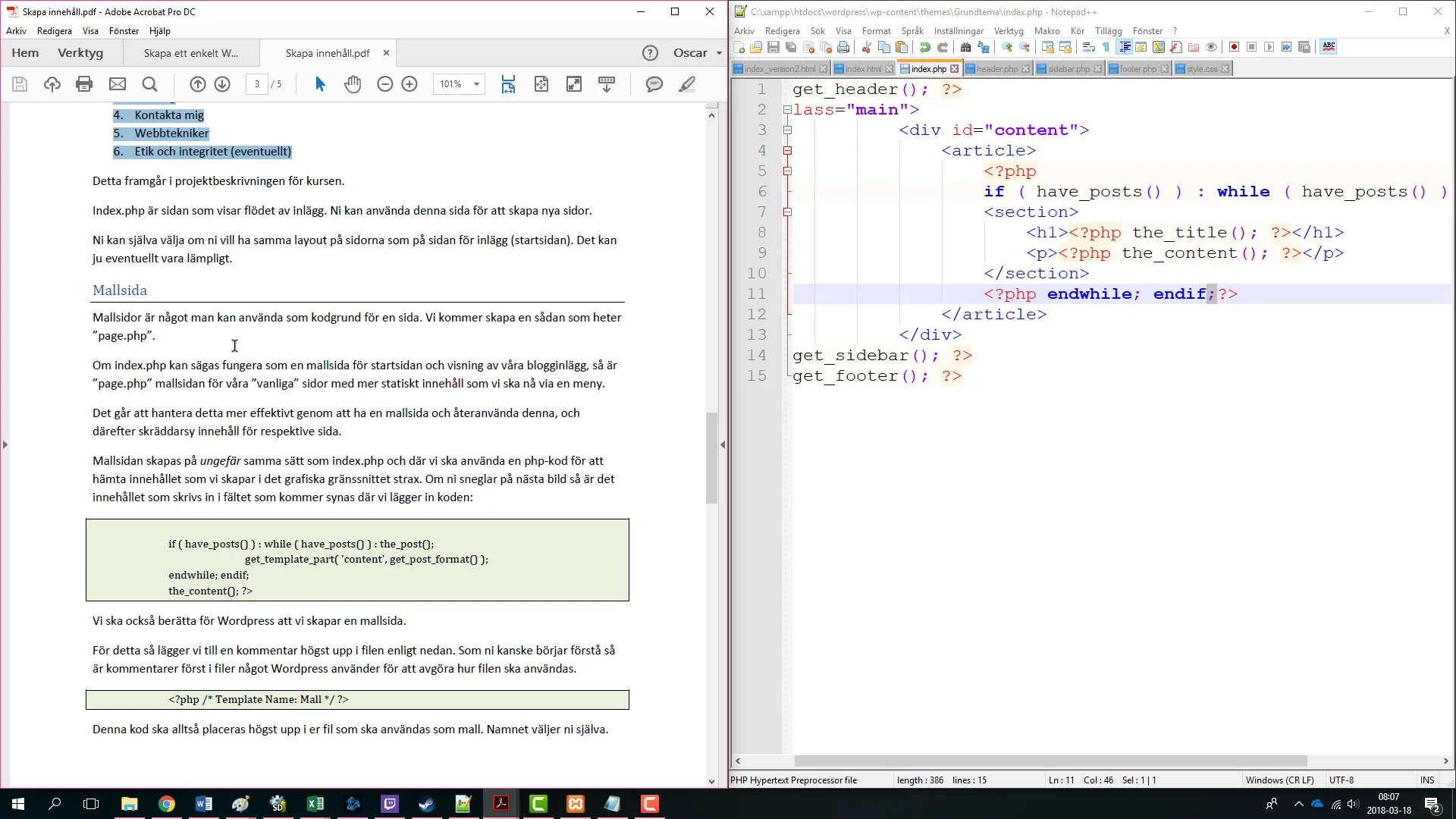Viewport: 1456px width, 819px height.
Task: Toggle word wrap in Notepad++ toolbar
Action: (1089, 47)
